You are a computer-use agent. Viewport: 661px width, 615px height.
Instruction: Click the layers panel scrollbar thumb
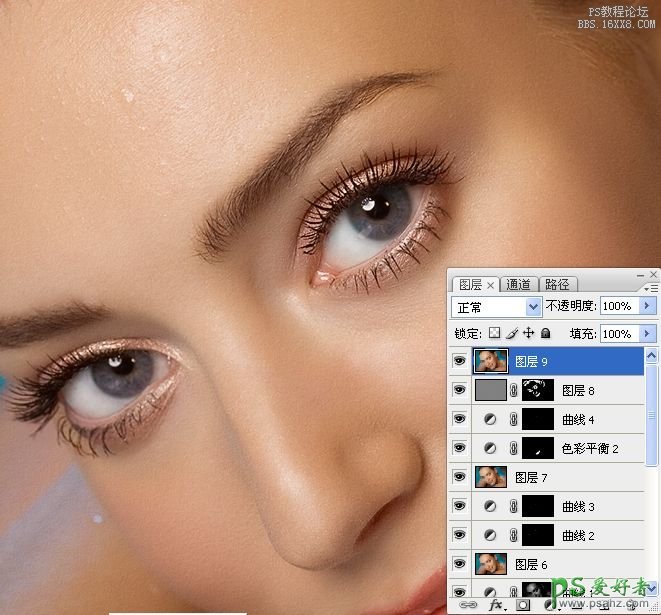coord(651,415)
